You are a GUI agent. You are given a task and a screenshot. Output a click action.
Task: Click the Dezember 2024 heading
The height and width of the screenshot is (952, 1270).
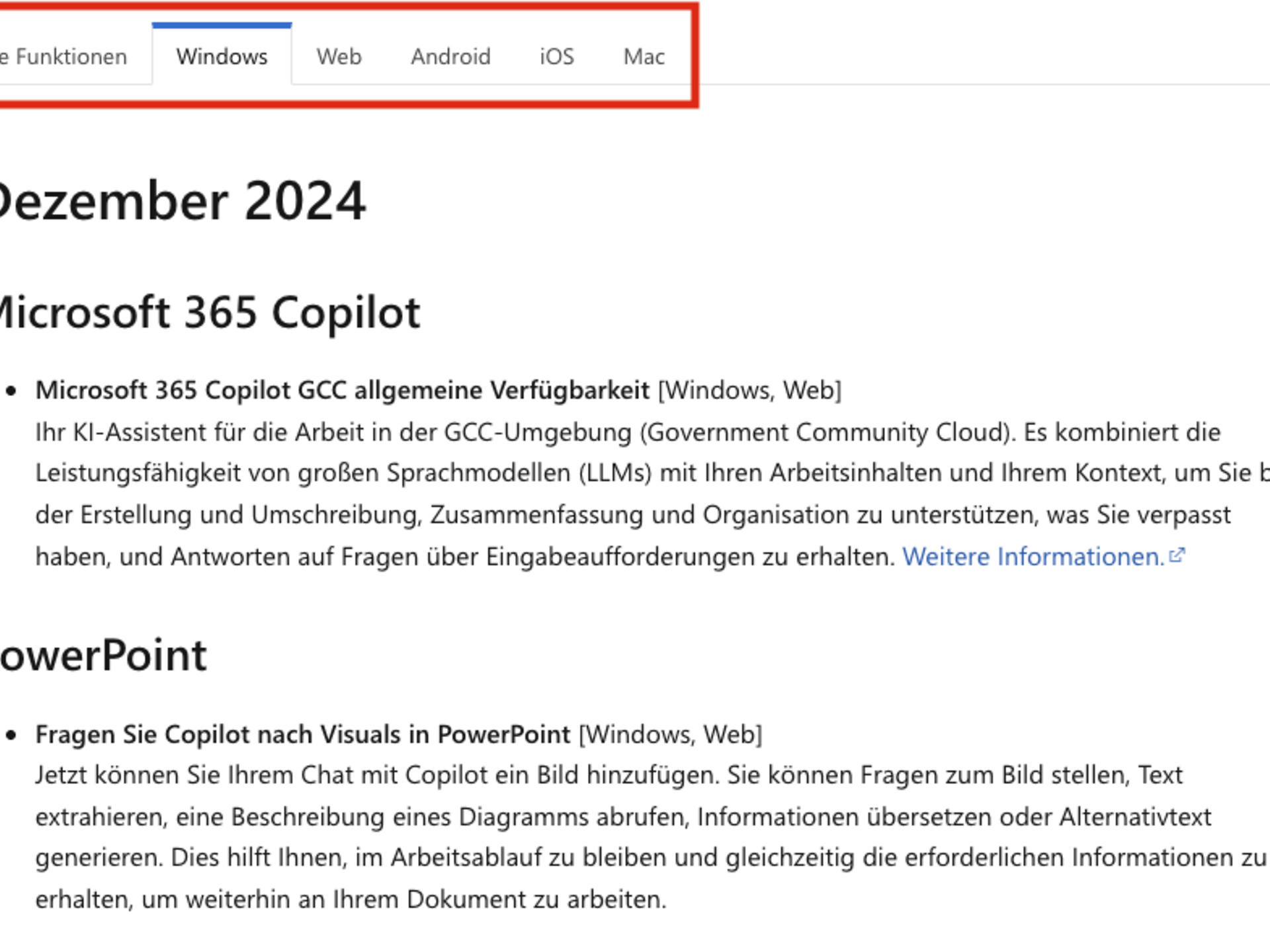182,201
